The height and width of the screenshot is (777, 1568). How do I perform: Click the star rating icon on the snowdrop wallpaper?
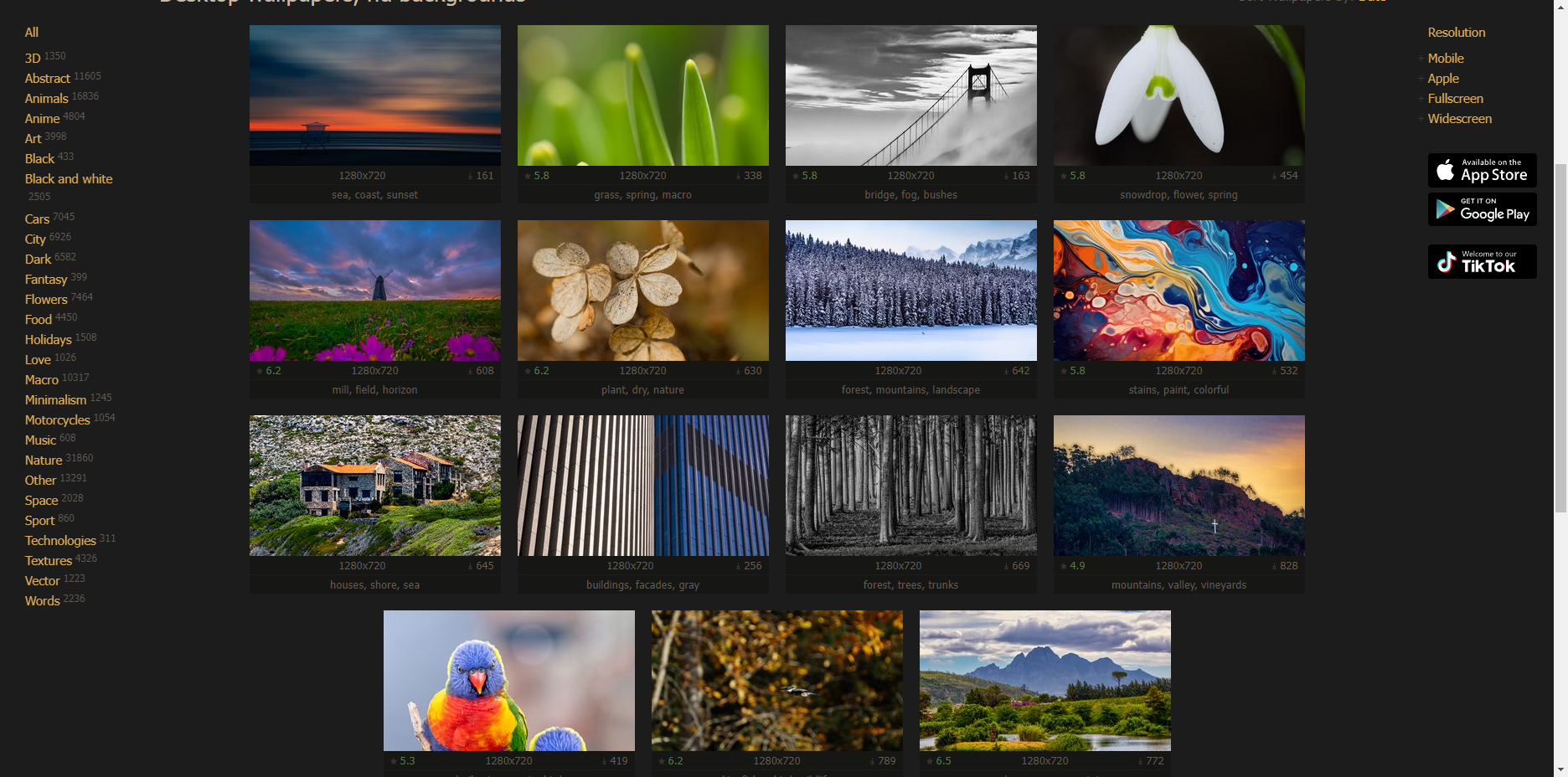pos(1064,176)
